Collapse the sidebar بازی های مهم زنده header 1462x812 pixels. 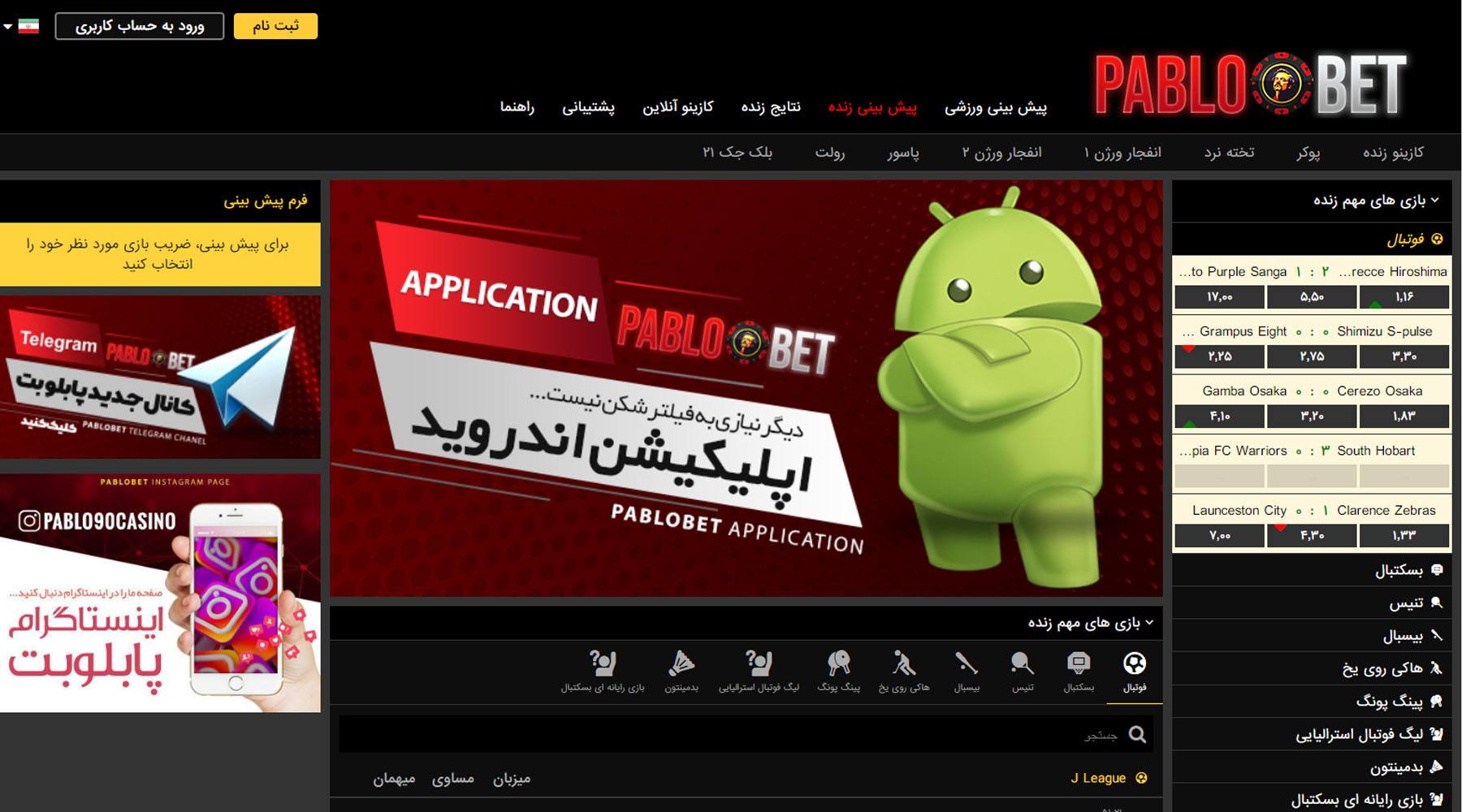tap(1312, 201)
